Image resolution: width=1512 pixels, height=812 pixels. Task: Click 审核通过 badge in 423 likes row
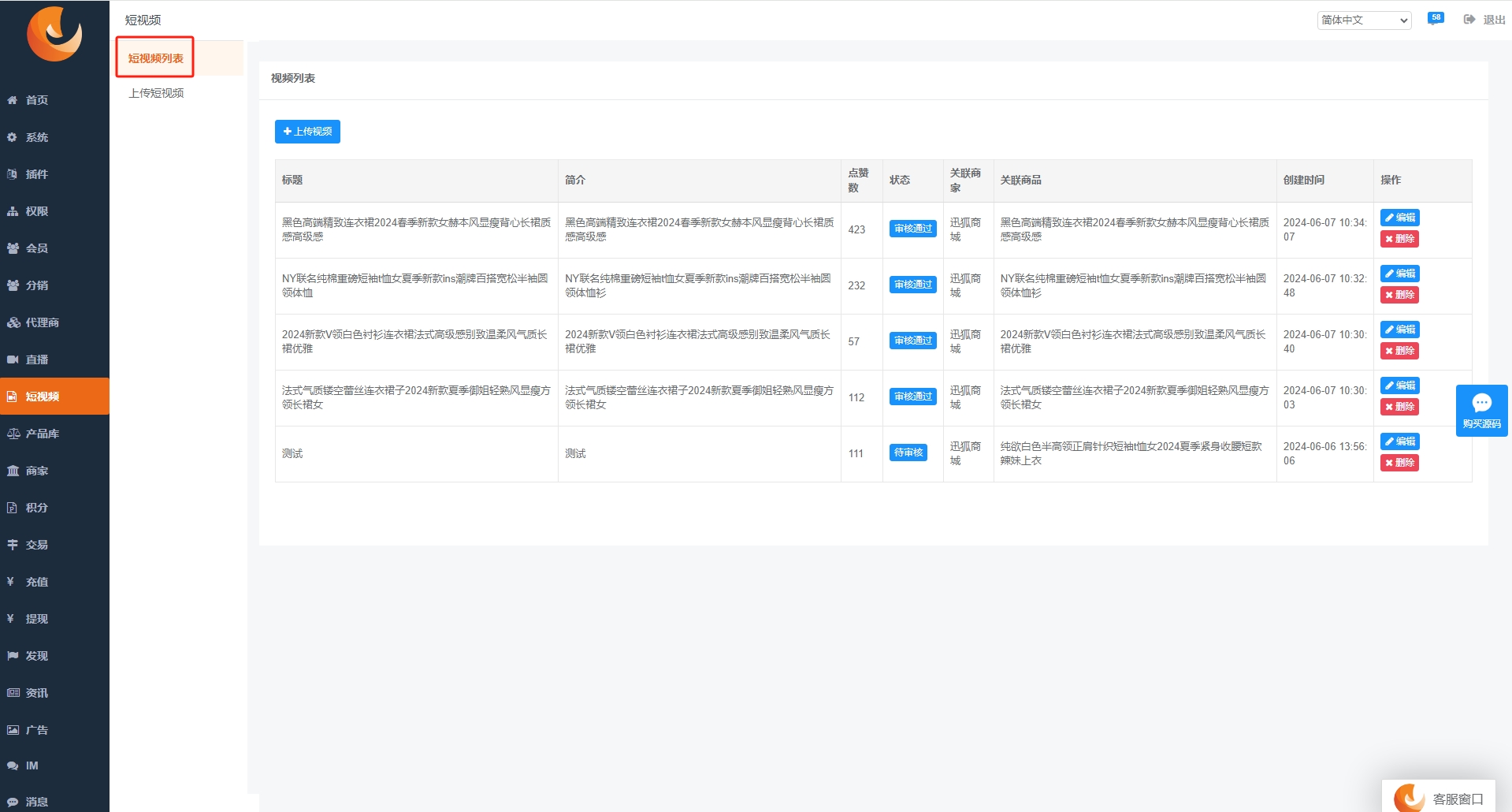click(x=913, y=229)
